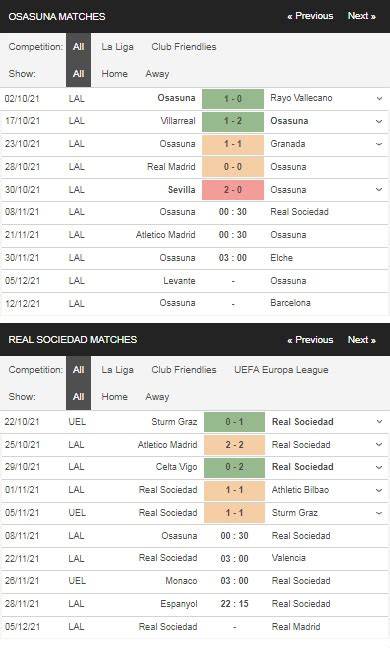The image size is (390, 648).
Task: Expand Real Sociedad vs Athletic Bilbao chevron
Action: tap(379, 490)
